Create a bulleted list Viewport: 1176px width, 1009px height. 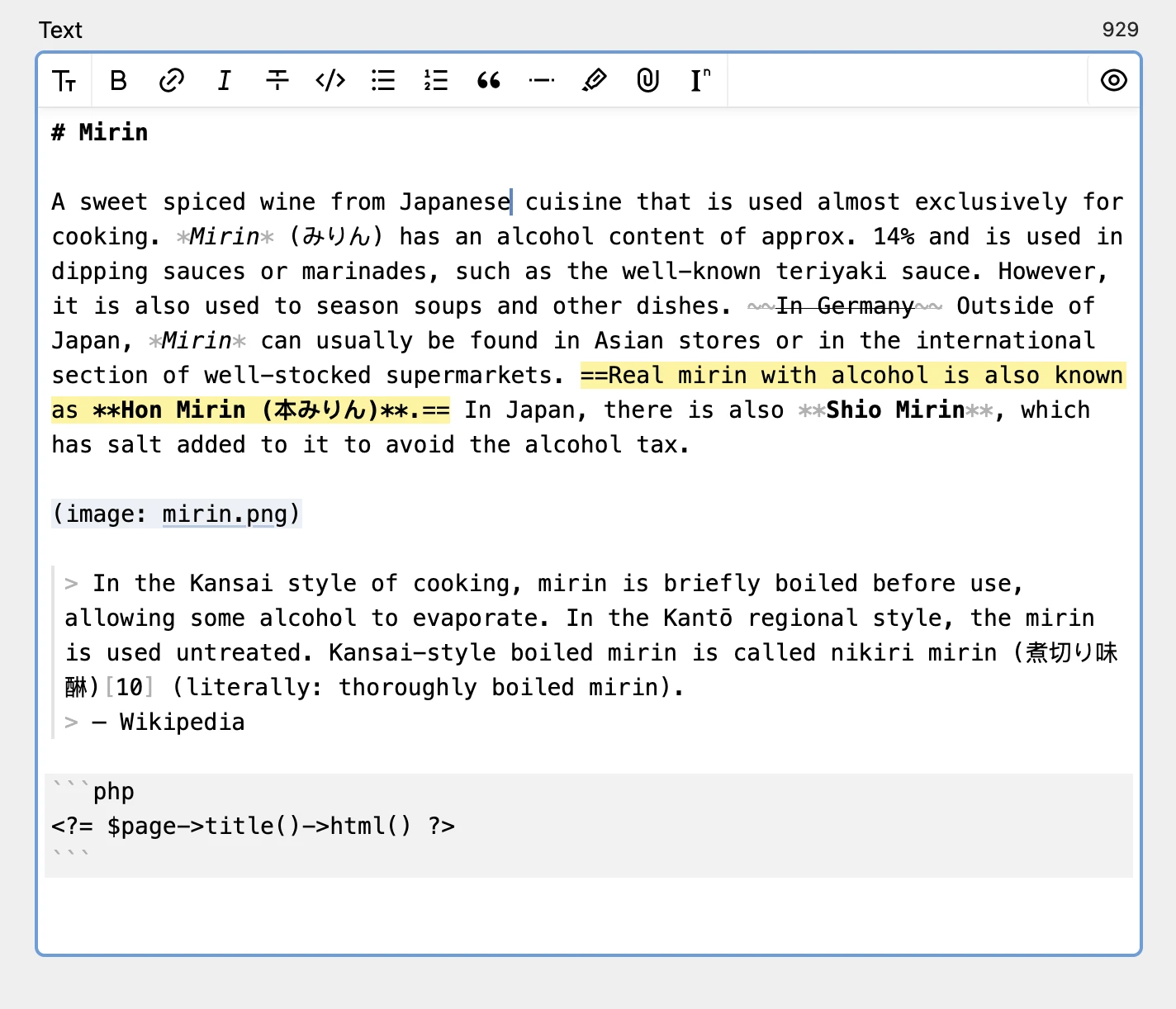(383, 81)
